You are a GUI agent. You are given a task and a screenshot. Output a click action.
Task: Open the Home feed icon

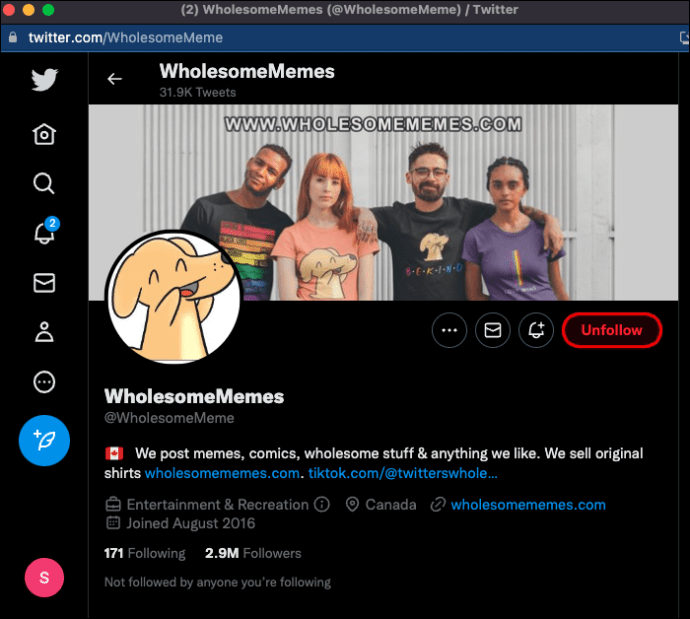coord(44,134)
